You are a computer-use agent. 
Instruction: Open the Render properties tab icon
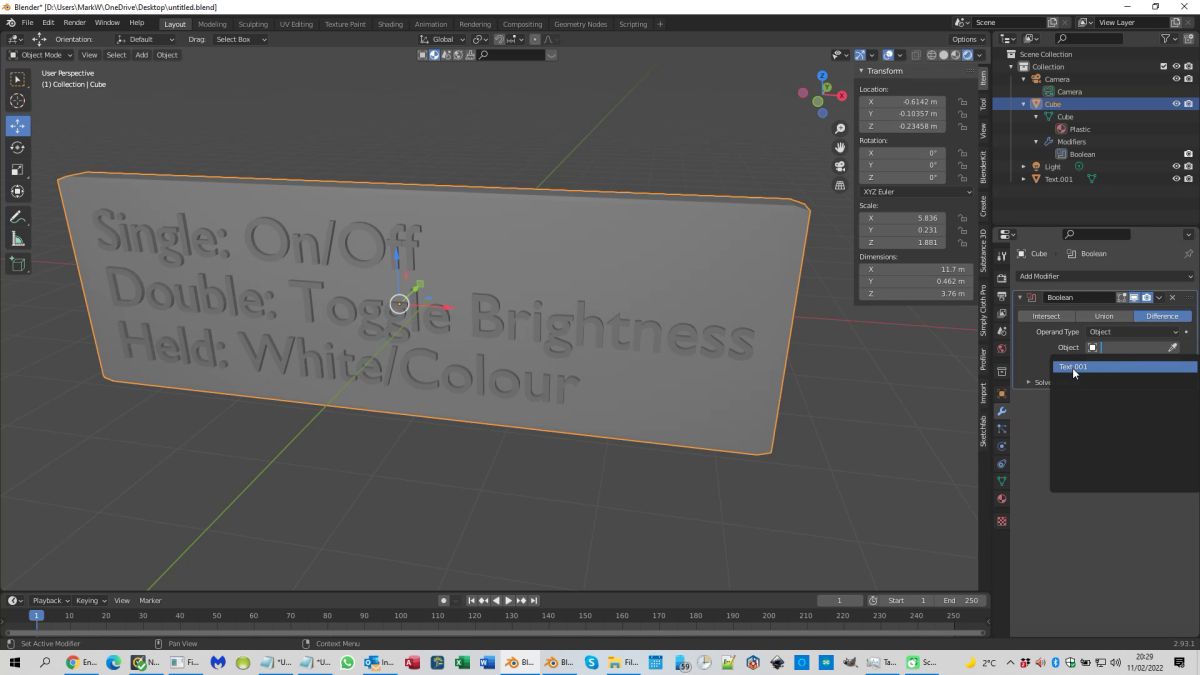point(1001,278)
